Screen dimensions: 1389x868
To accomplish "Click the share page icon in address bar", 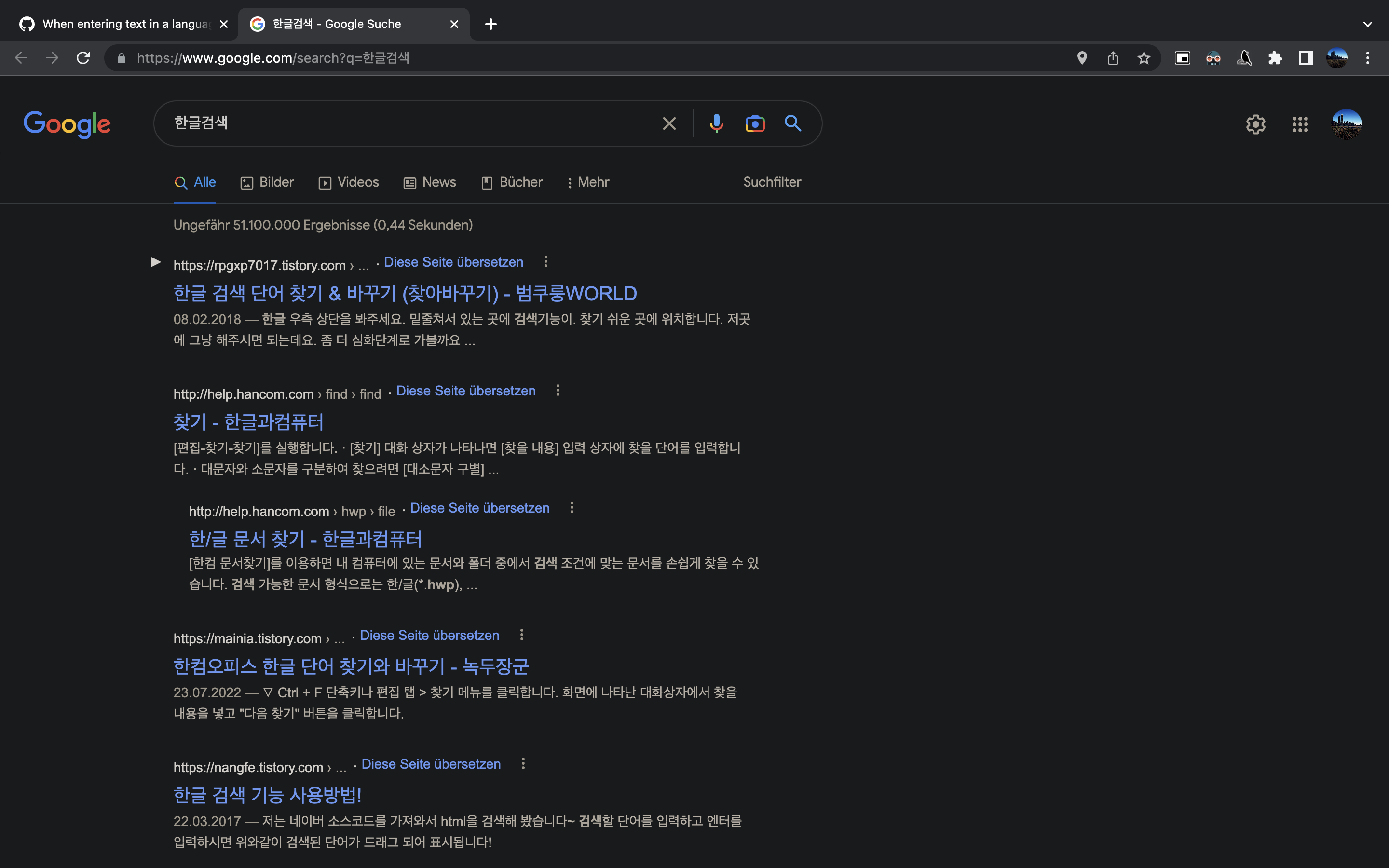I will pyautogui.click(x=1112, y=58).
